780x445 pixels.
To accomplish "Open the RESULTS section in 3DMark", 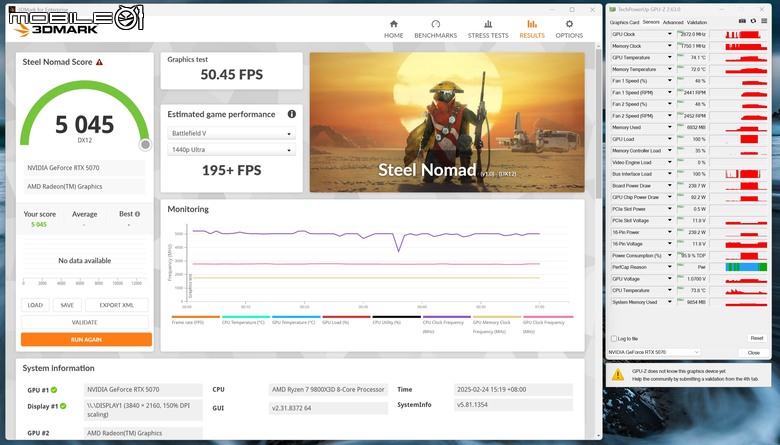I will click(x=532, y=29).
